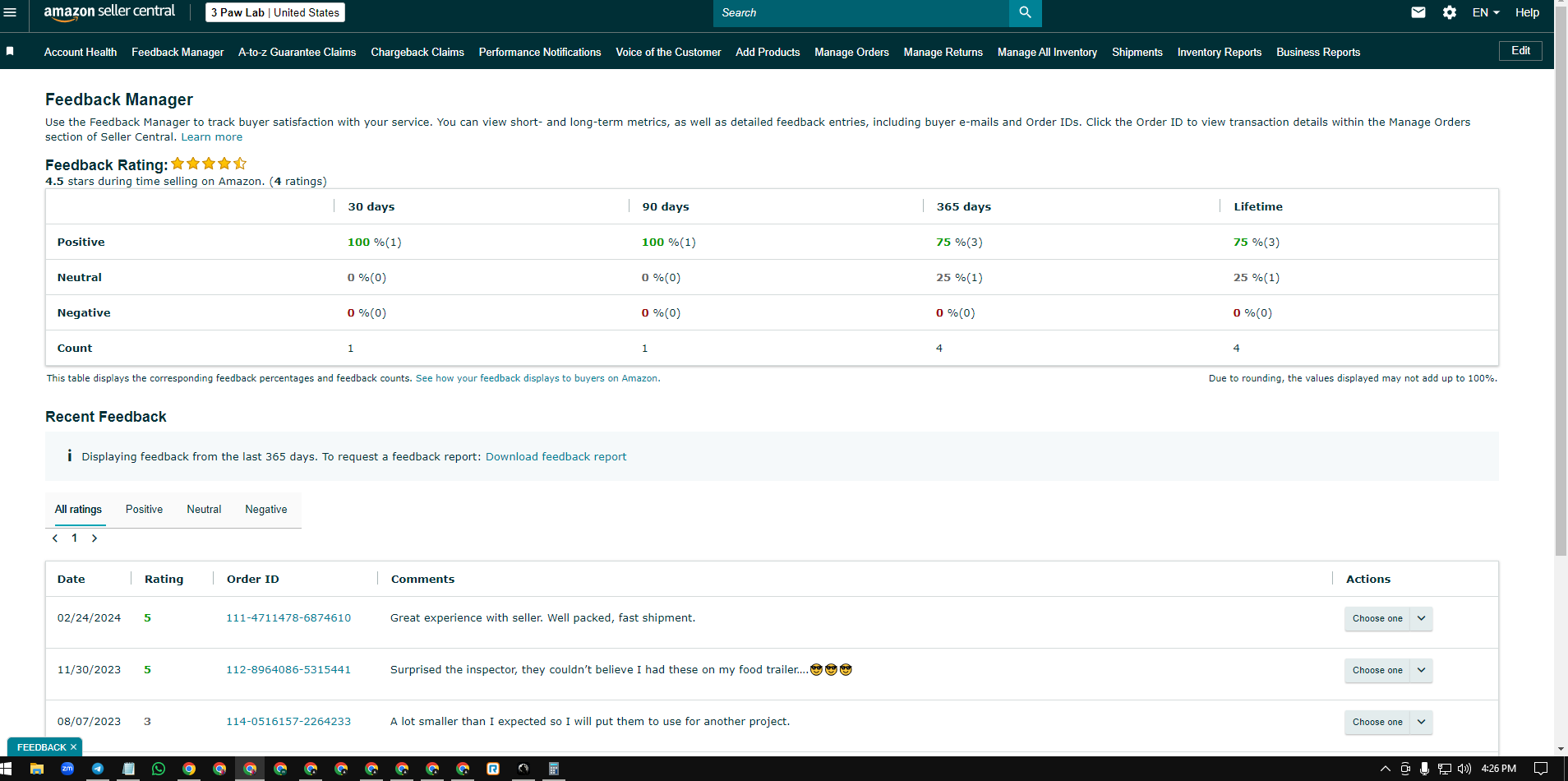Screen dimensions: 1568x781
Task: Expand the EN language dropdown
Action: [1486, 12]
